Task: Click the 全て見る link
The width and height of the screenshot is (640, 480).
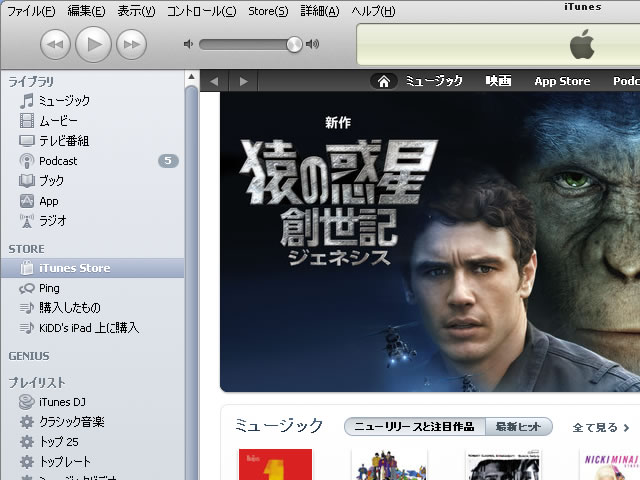Action: [x=601, y=428]
